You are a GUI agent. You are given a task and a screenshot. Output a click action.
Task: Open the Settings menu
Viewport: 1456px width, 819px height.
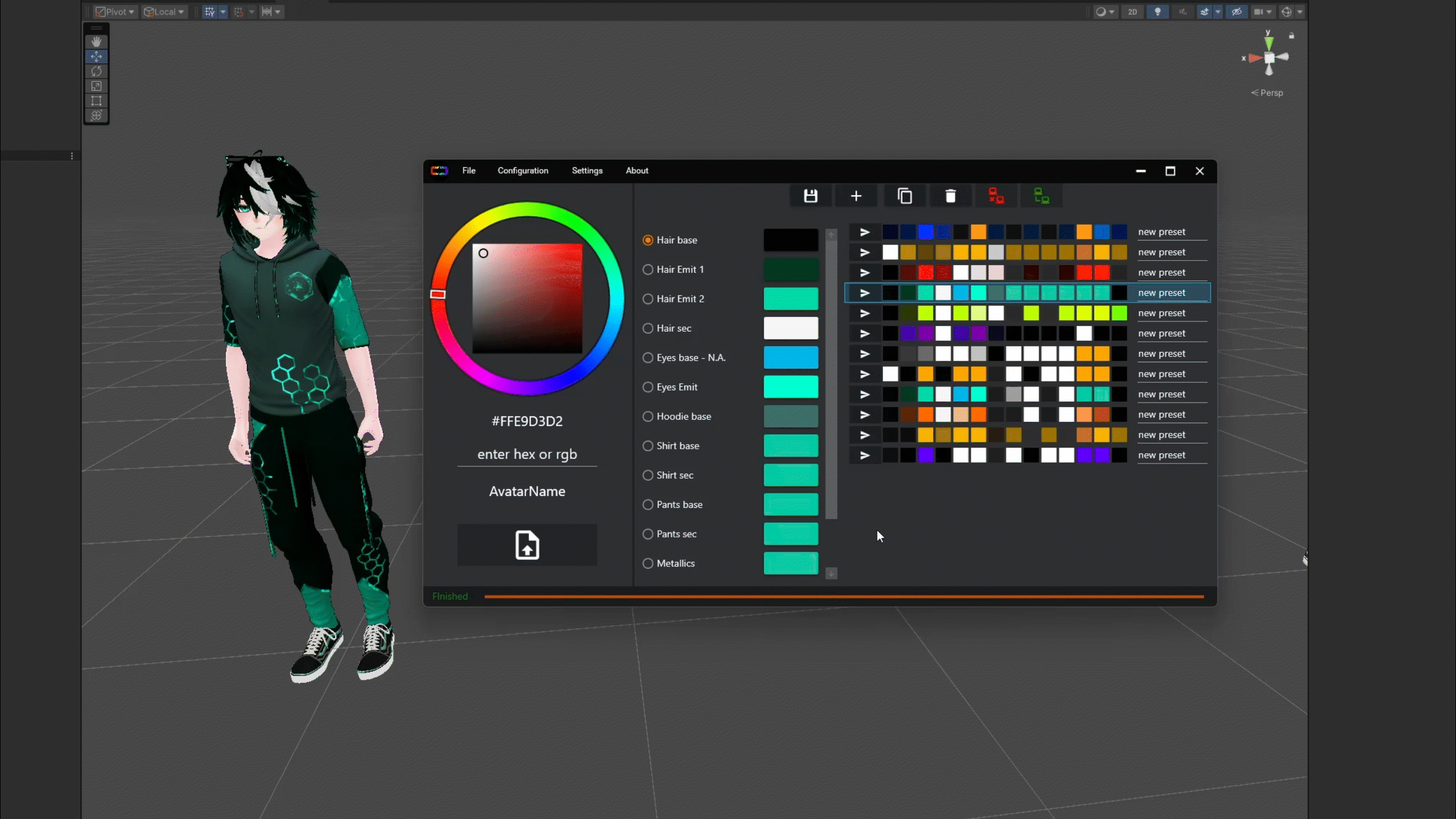point(587,171)
